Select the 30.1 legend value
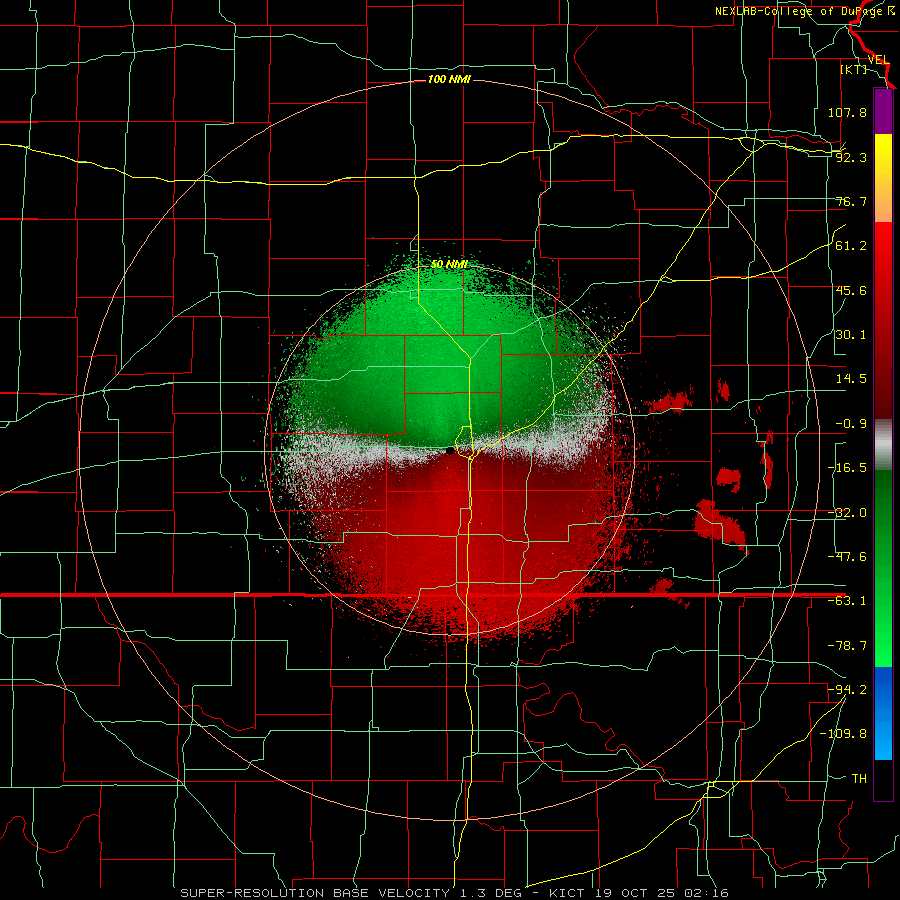This screenshot has height=900, width=900. (851, 335)
